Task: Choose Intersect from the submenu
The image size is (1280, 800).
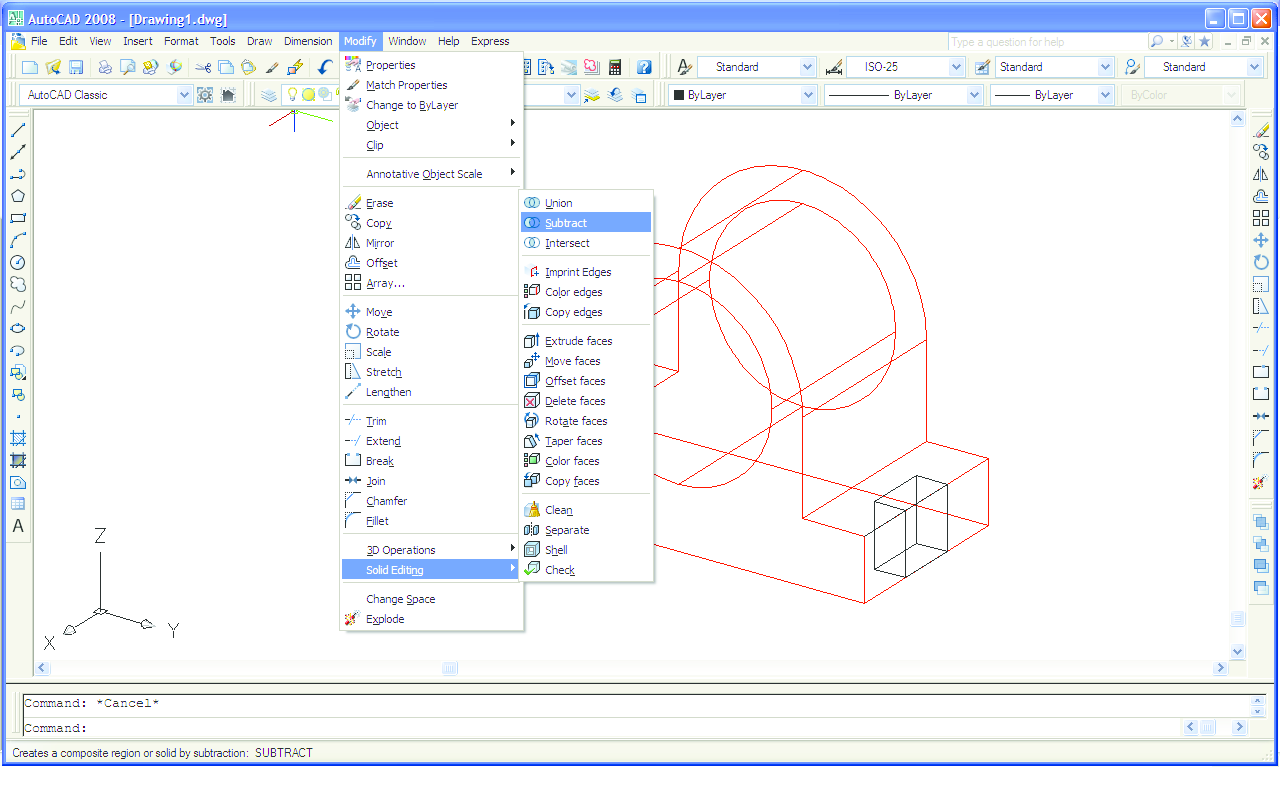Action: (587, 243)
